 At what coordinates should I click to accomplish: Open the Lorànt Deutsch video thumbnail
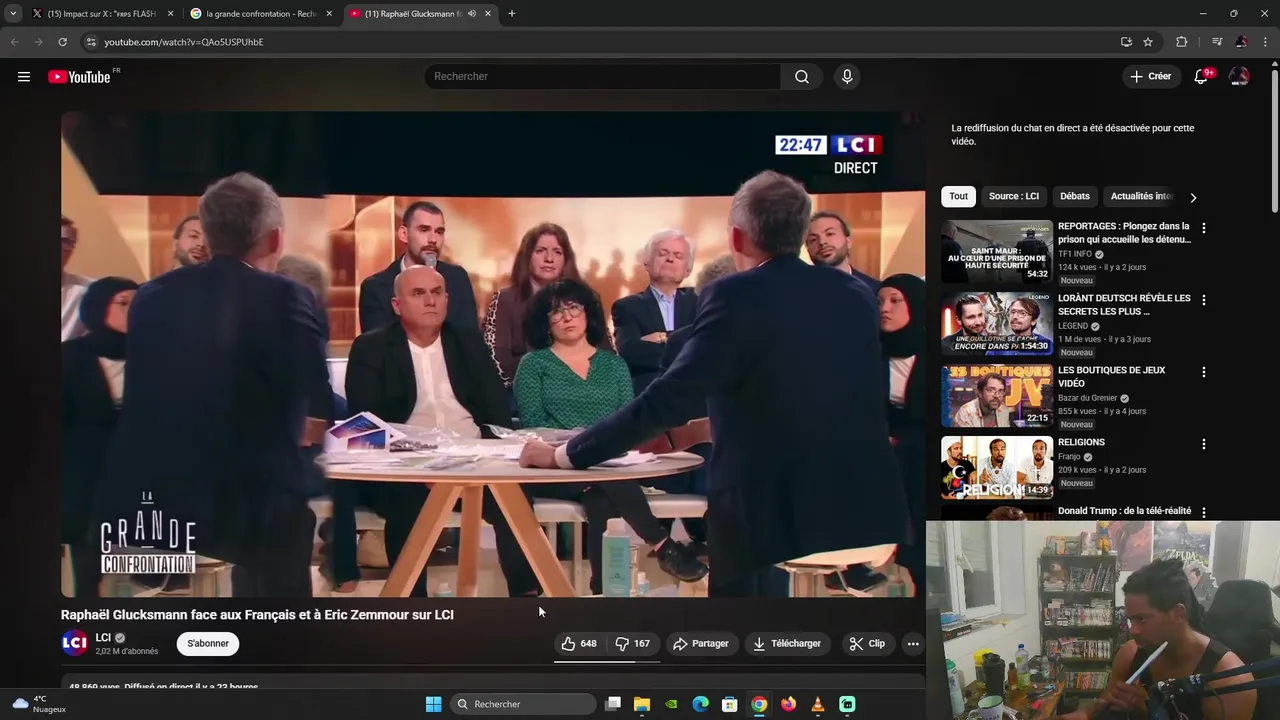[997, 323]
